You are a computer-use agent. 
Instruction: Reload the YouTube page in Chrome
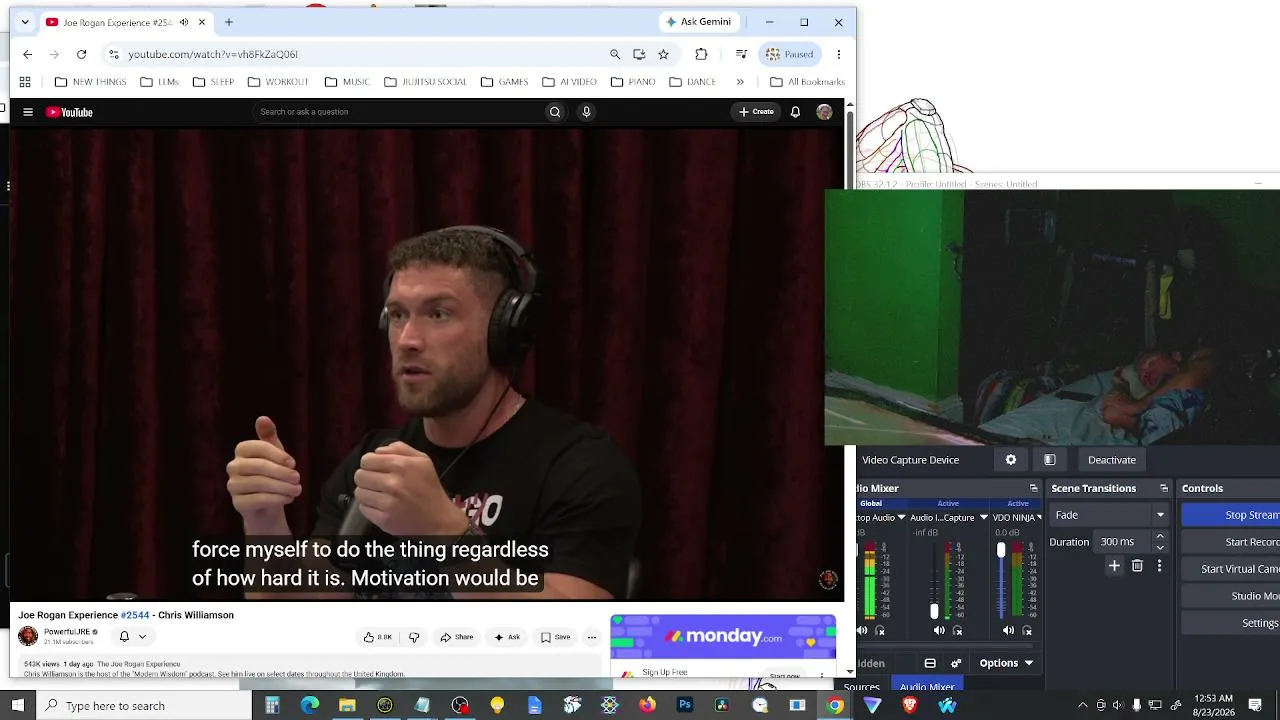81,54
